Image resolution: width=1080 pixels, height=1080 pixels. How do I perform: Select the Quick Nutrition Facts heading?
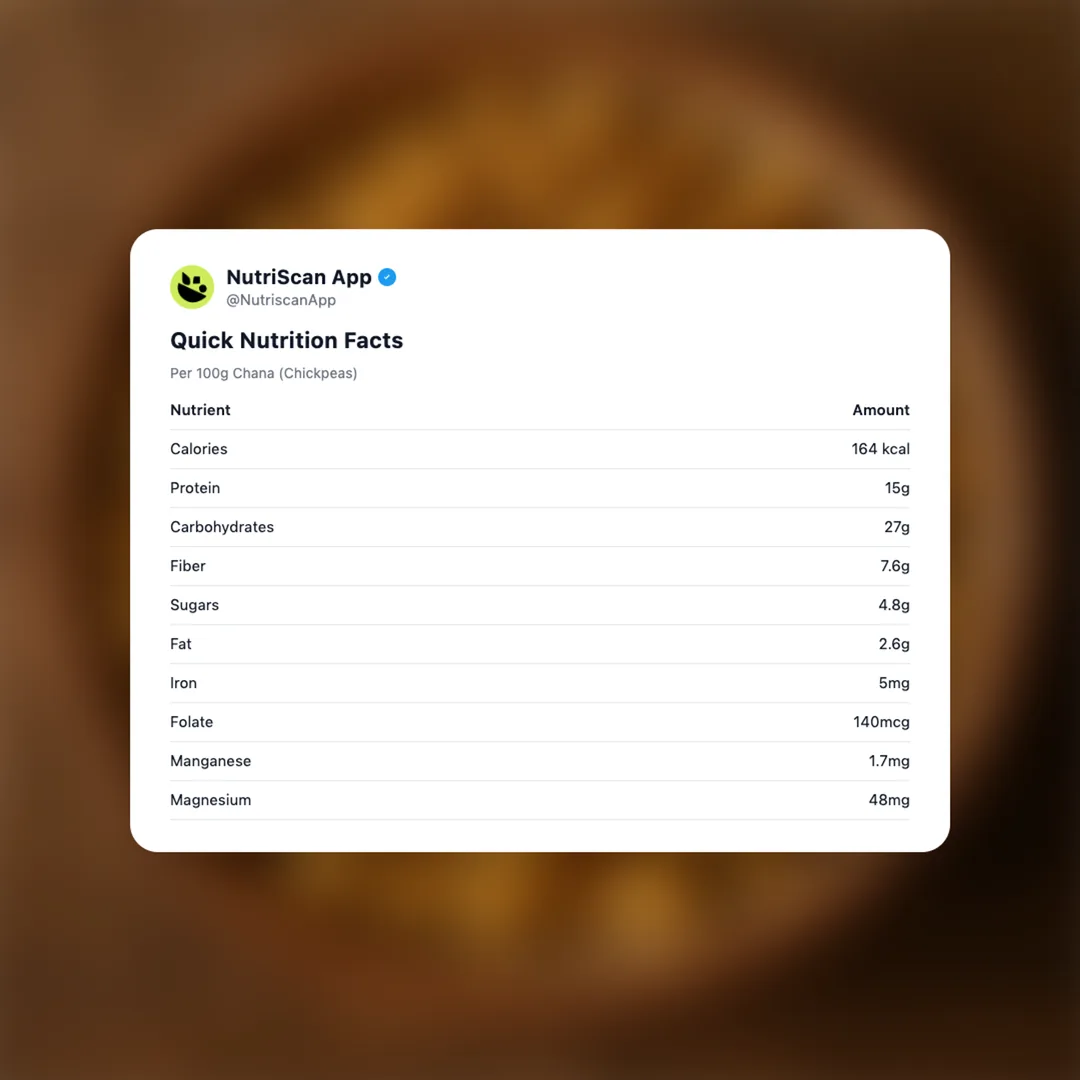[x=286, y=340]
